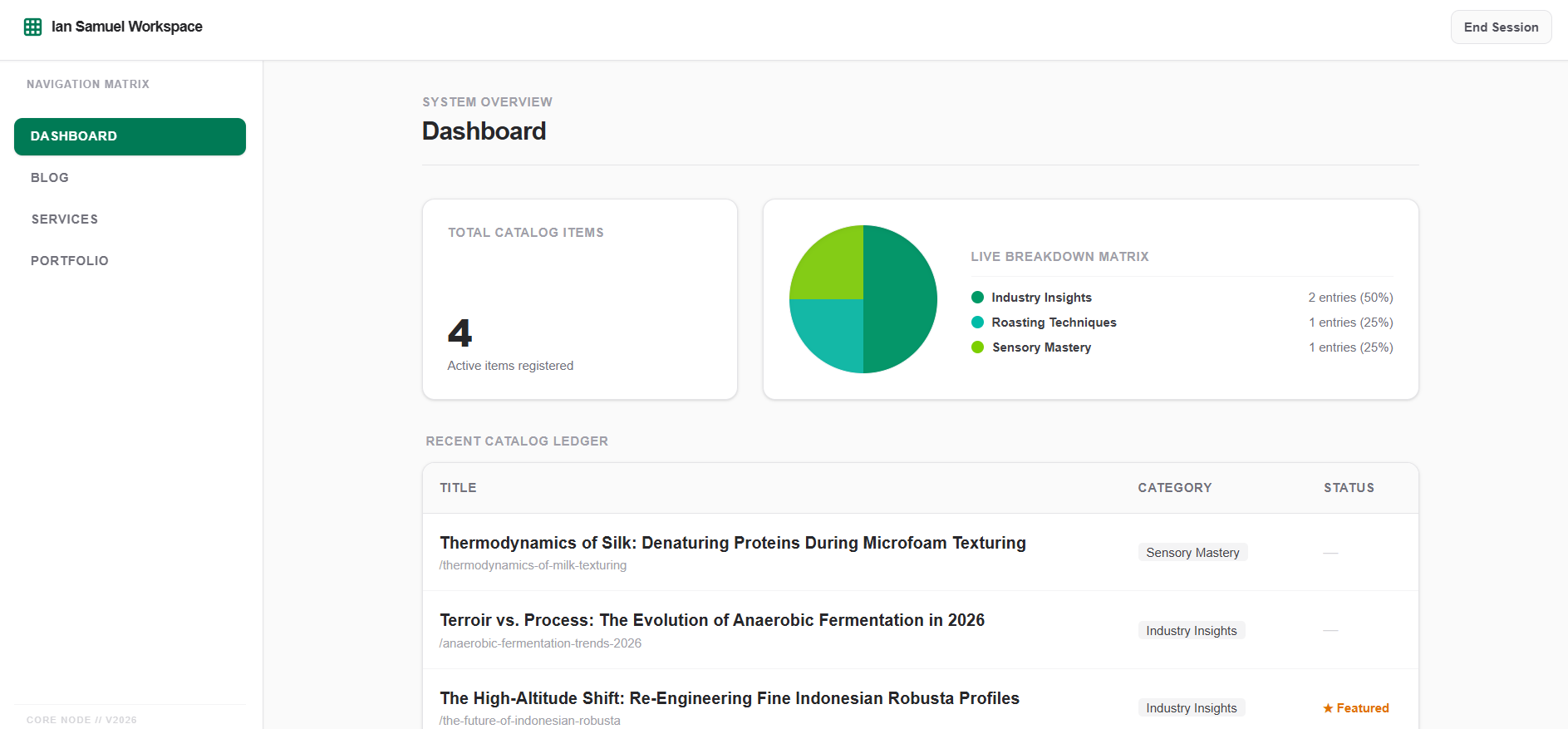
Task: Click the total catalog items count 4
Action: tap(460, 333)
